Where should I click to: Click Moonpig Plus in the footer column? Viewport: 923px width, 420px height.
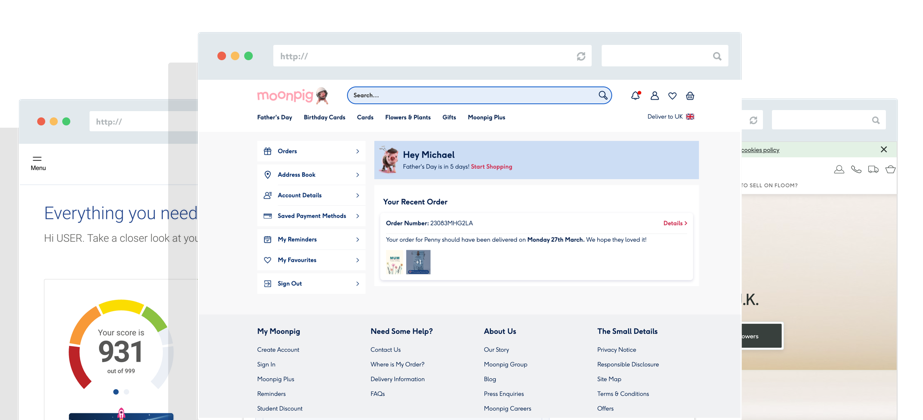(x=275, y=379)
